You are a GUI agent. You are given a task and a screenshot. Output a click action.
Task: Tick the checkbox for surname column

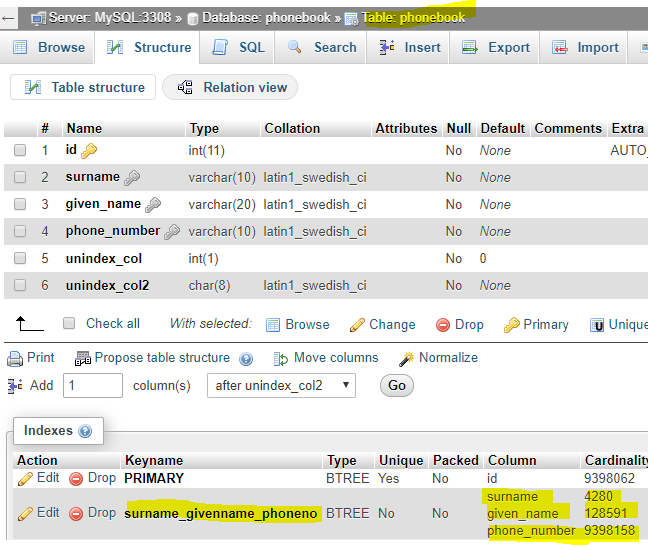tap(20, 177)
